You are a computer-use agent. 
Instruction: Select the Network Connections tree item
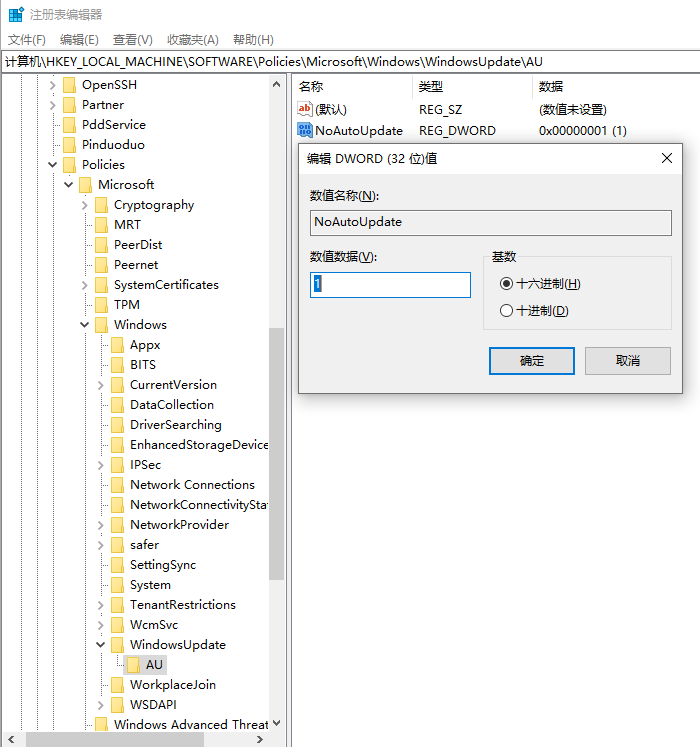(192, 485)
